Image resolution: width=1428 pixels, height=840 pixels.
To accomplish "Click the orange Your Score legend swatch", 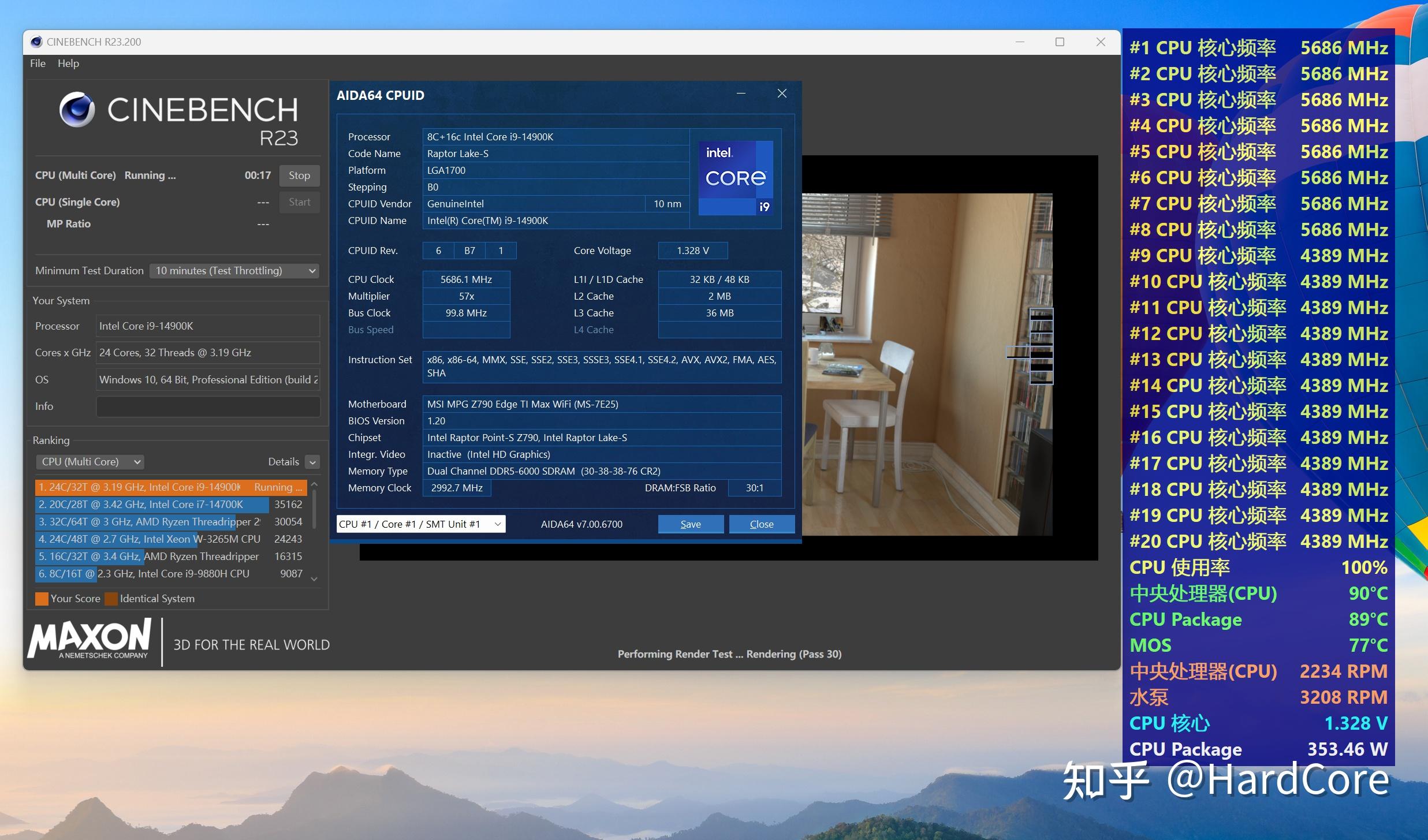I will (x=42, y=599).
